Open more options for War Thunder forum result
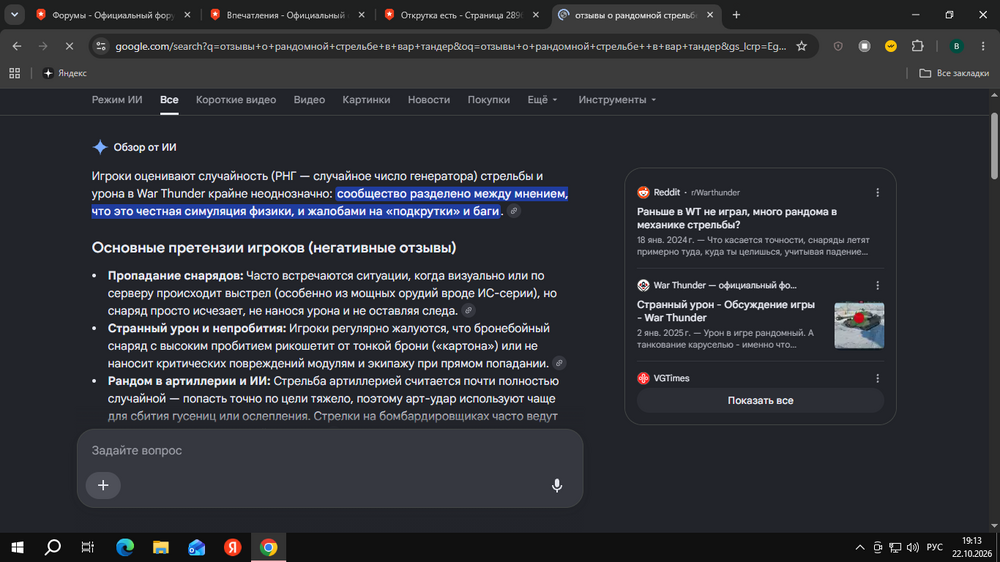 (x=878, y=286)
